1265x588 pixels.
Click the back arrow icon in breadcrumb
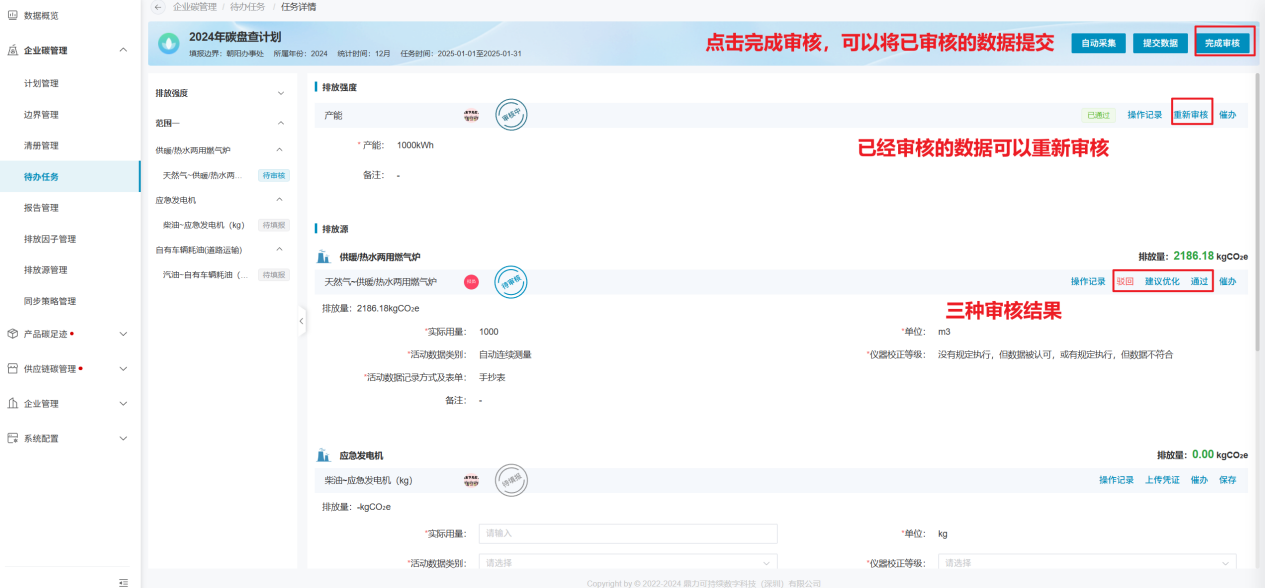158,7
